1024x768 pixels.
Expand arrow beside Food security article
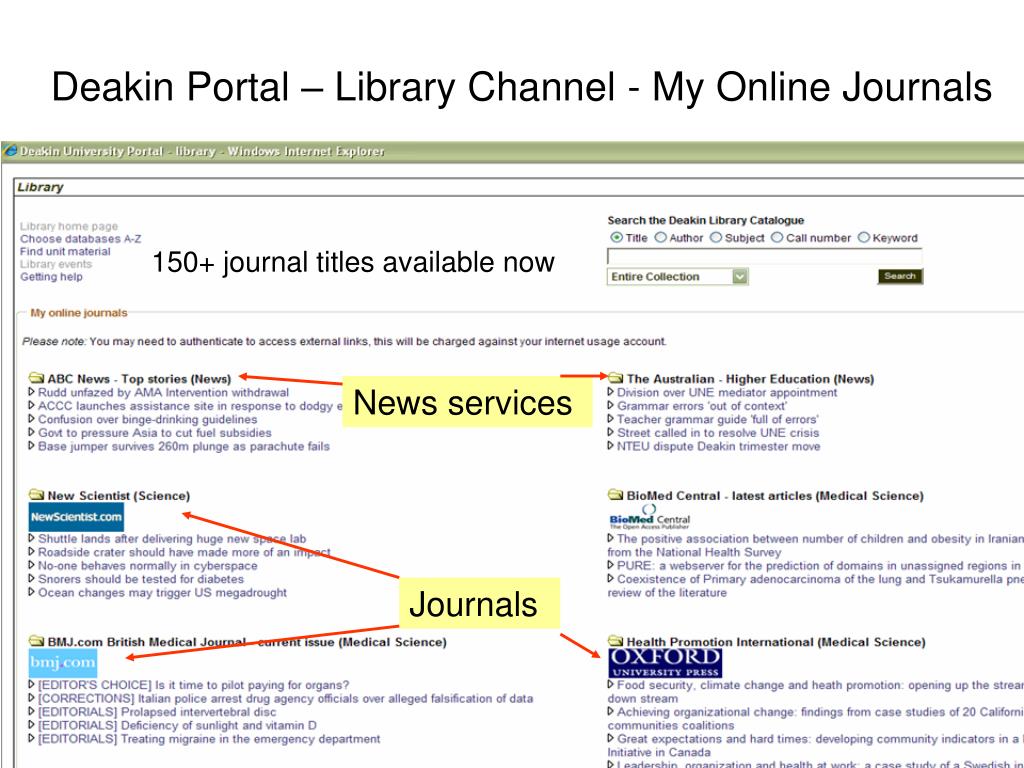[x=611, y=684]
